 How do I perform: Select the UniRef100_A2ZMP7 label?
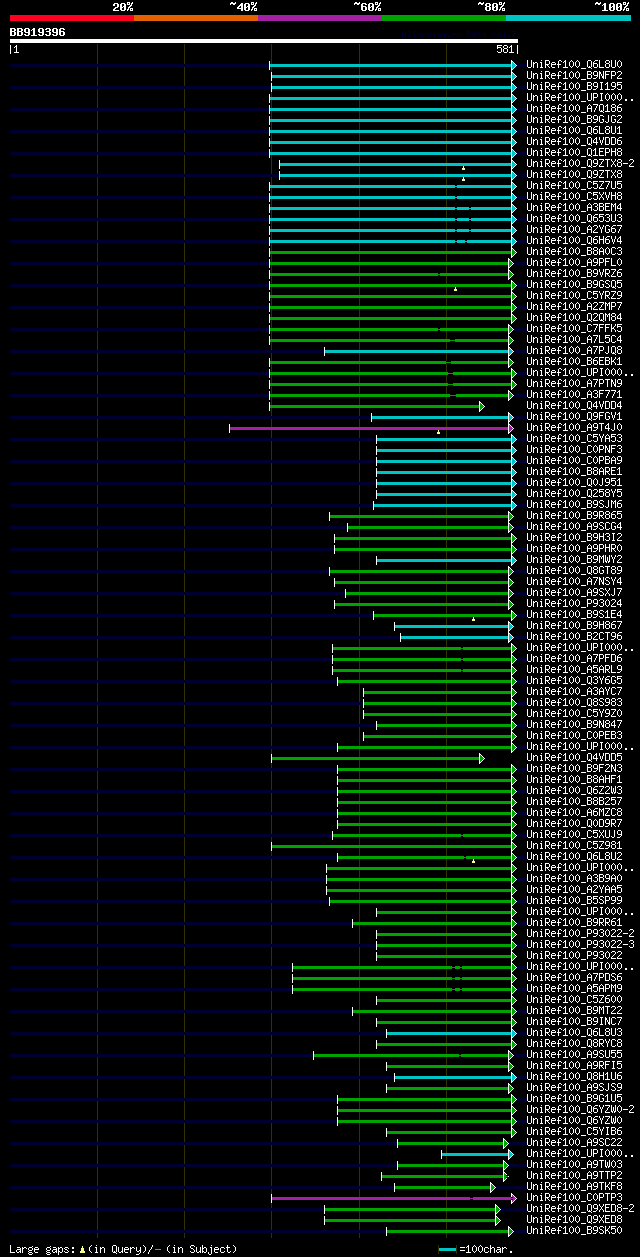tap(574, 307)
